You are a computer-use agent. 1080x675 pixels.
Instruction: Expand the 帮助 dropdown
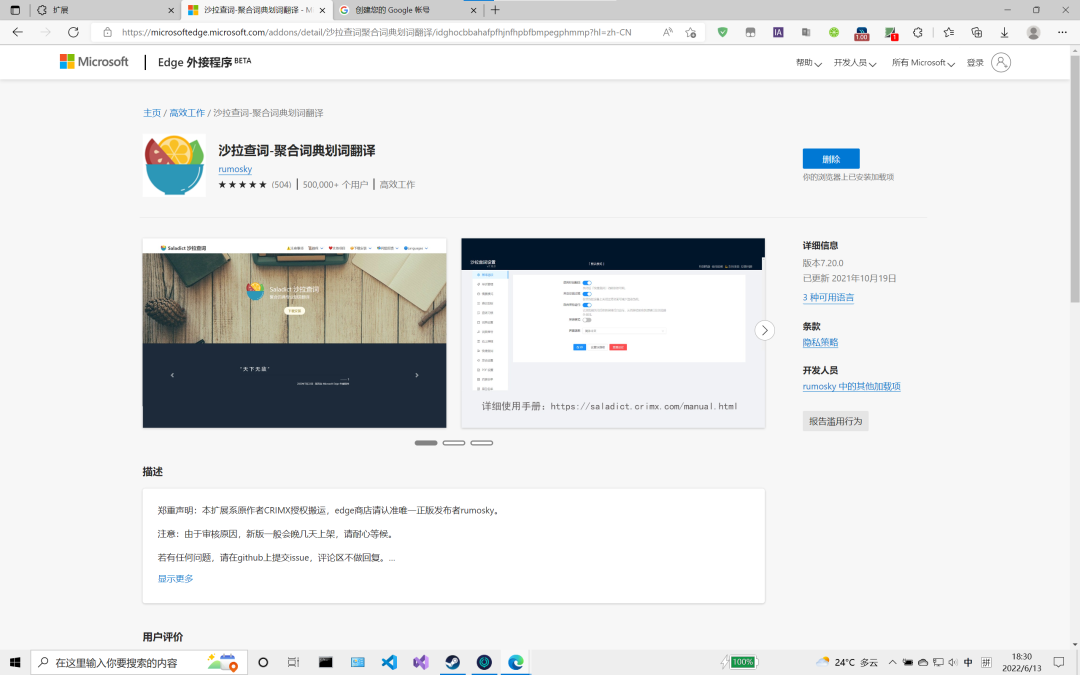click(809, 63)
